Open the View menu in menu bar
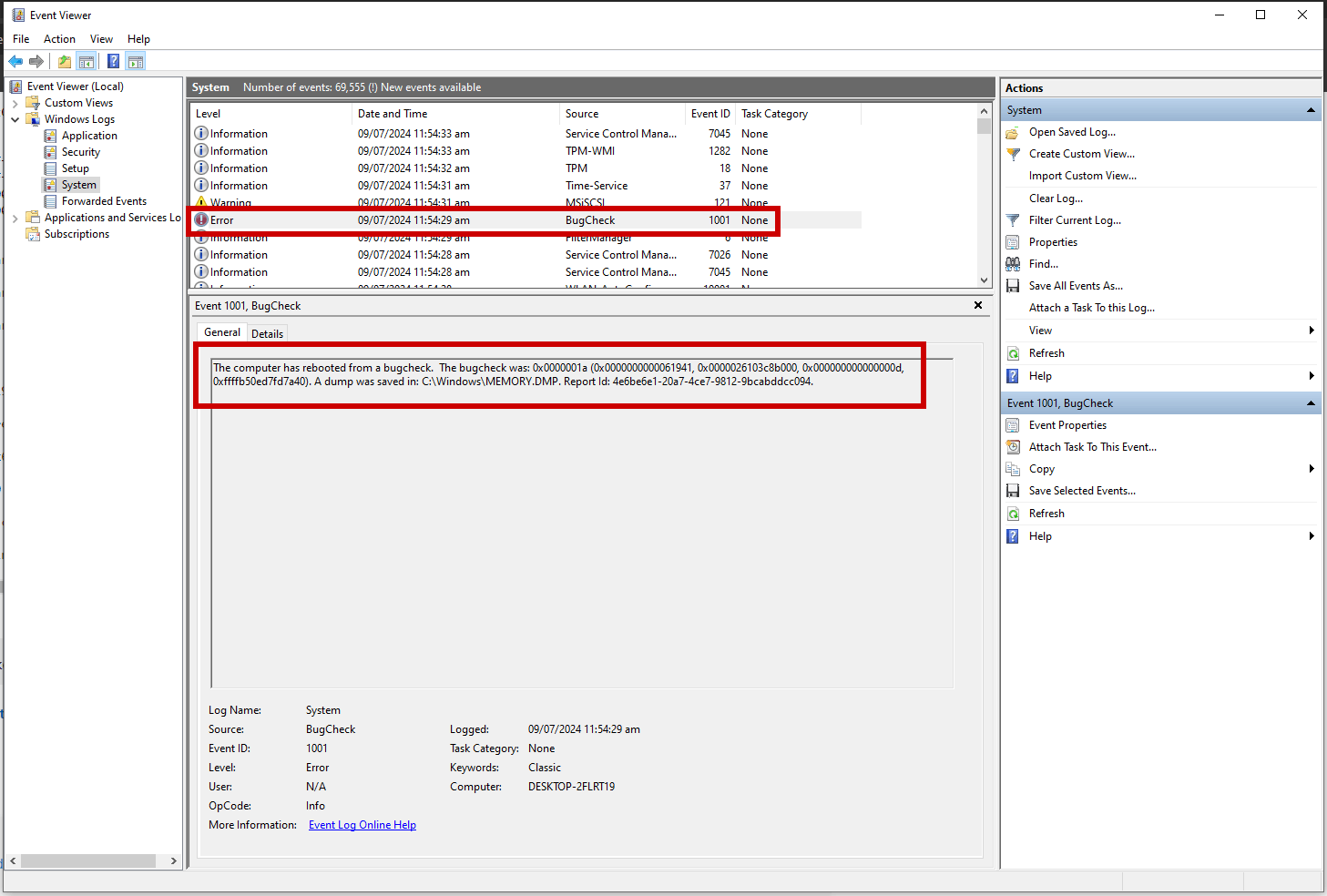 tap(101, 39)
